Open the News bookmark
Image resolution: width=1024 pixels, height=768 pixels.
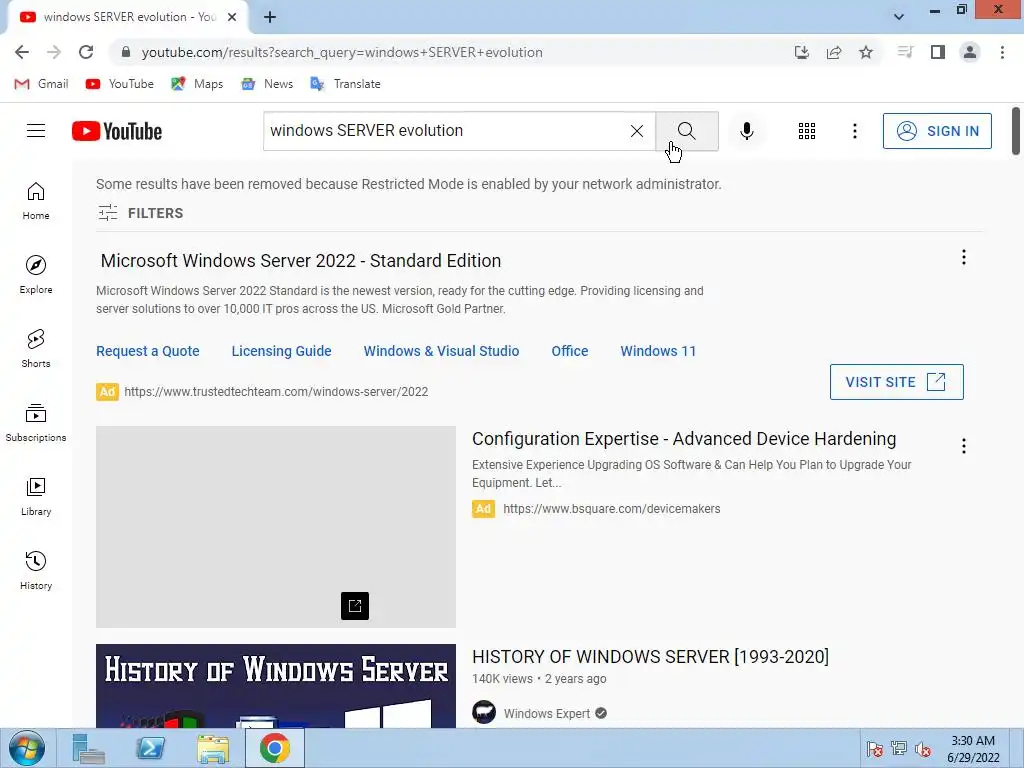coord(267,84)
